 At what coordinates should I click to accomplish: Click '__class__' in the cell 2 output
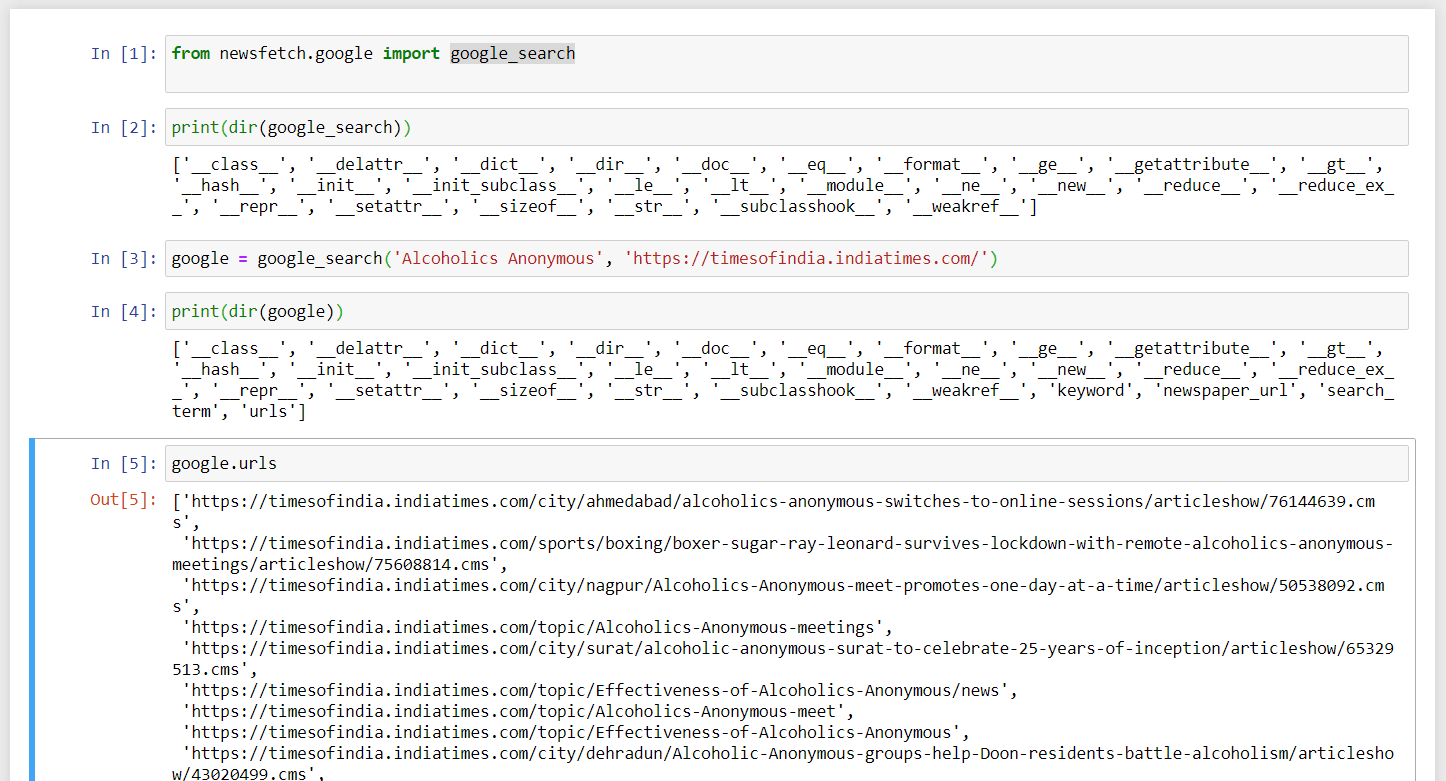(x=234, y=164)
